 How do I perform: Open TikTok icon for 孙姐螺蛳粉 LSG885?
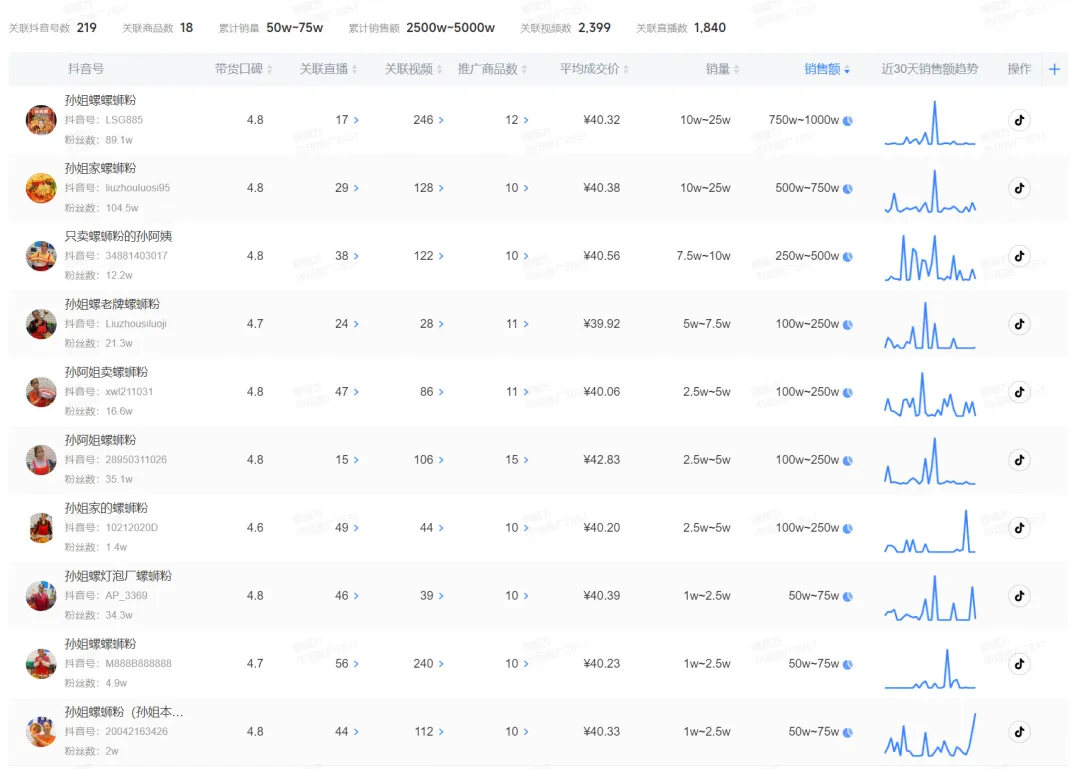[x=1019, y=120]
